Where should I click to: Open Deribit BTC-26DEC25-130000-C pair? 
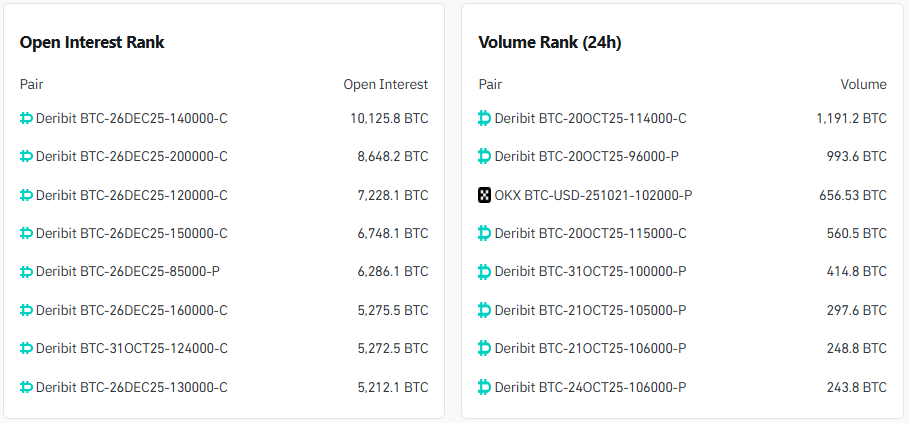(131, 387)
